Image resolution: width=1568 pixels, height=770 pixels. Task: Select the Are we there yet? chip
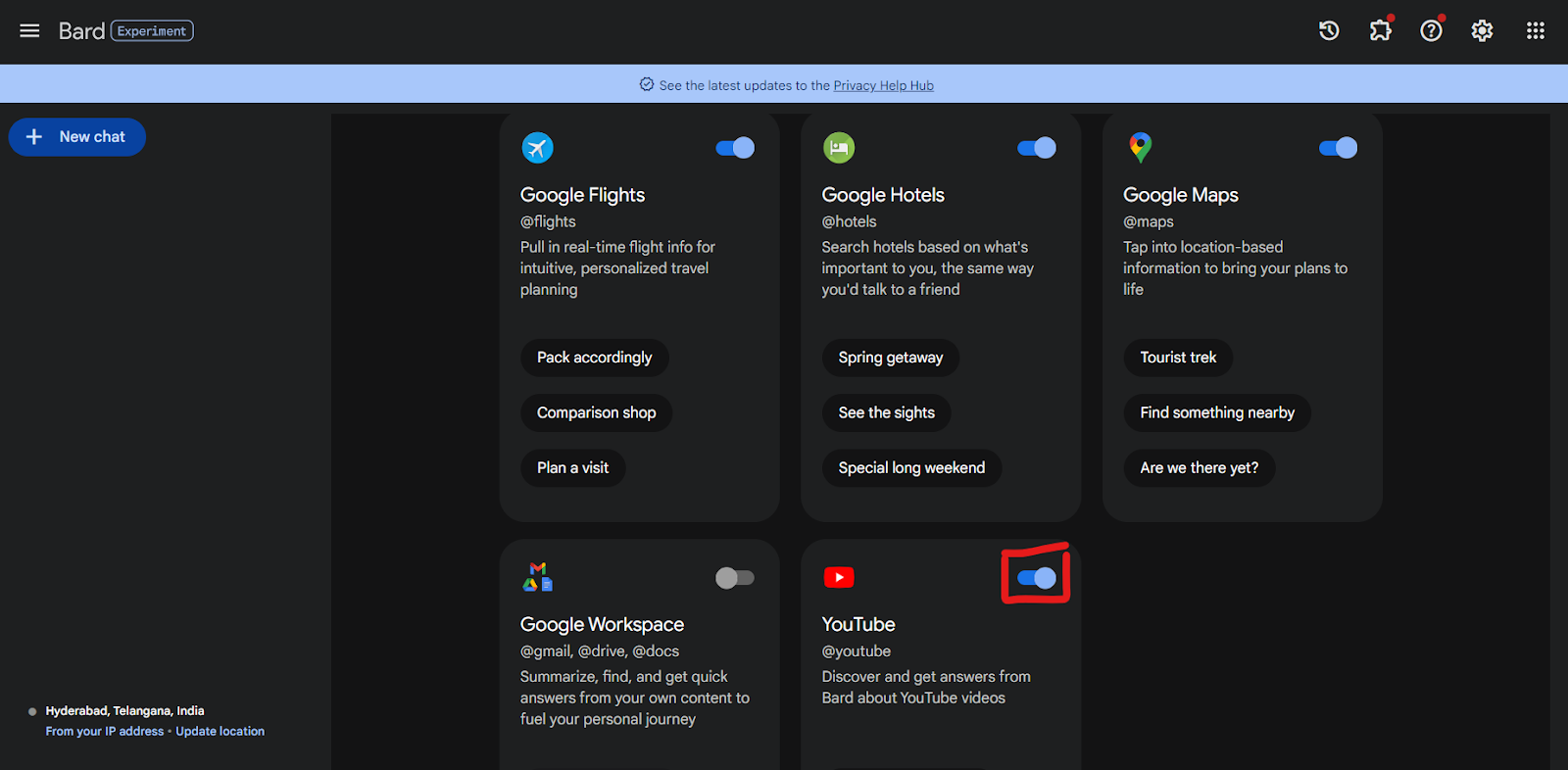coord(1199,468)
